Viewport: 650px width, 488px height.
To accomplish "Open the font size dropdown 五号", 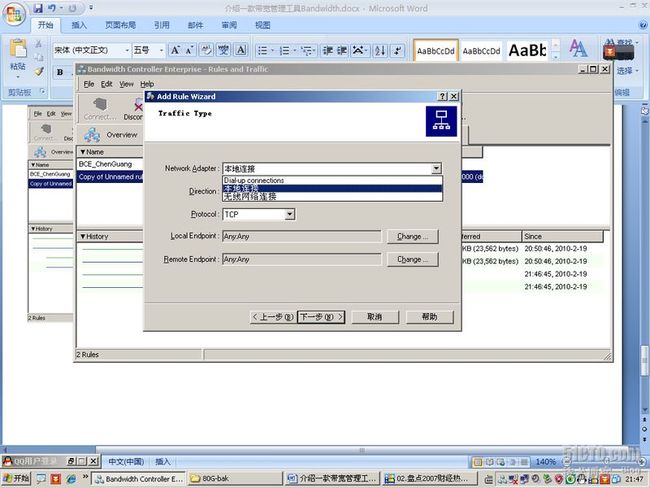I will click(161, 51).
